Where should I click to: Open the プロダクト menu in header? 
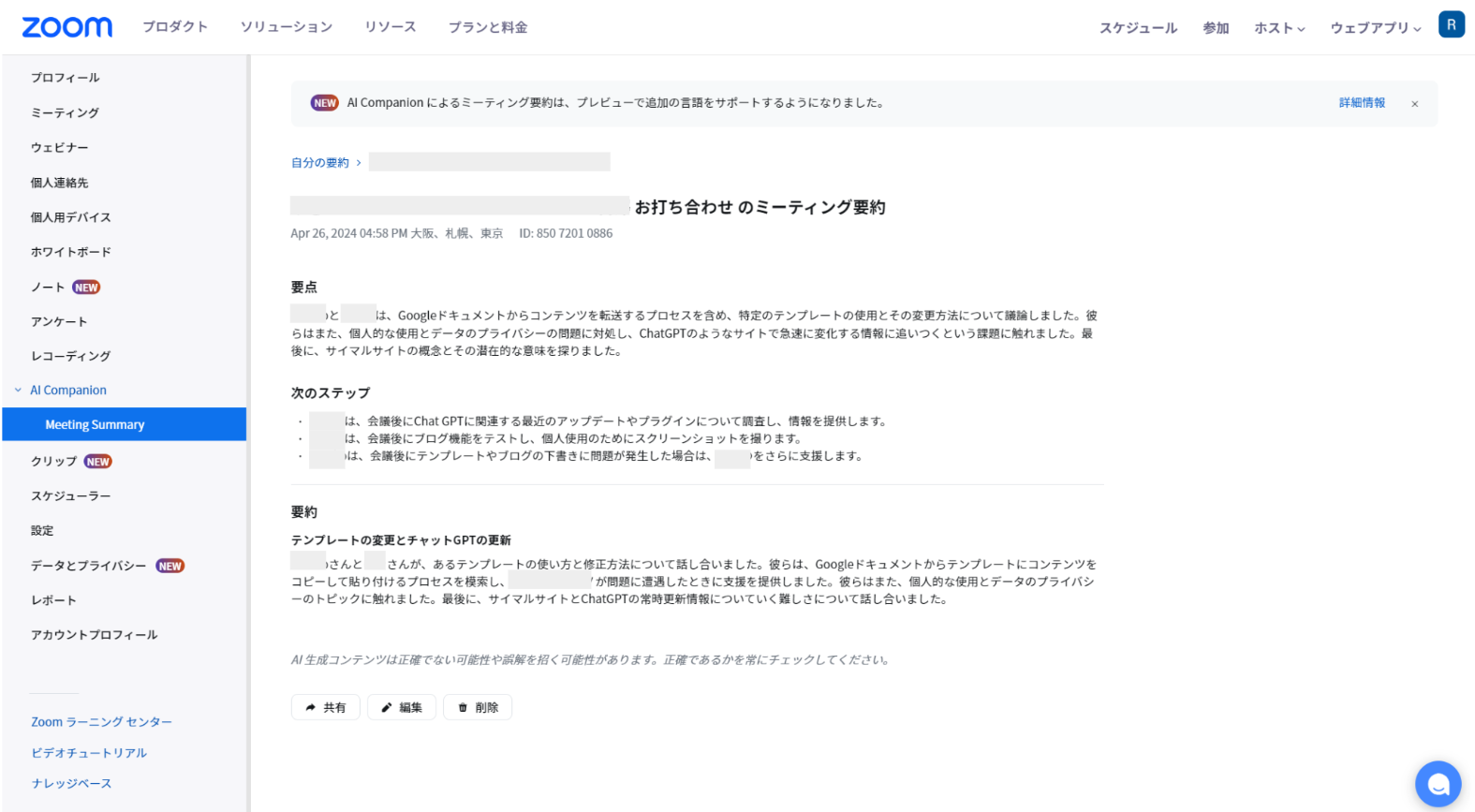click(175, 27)
